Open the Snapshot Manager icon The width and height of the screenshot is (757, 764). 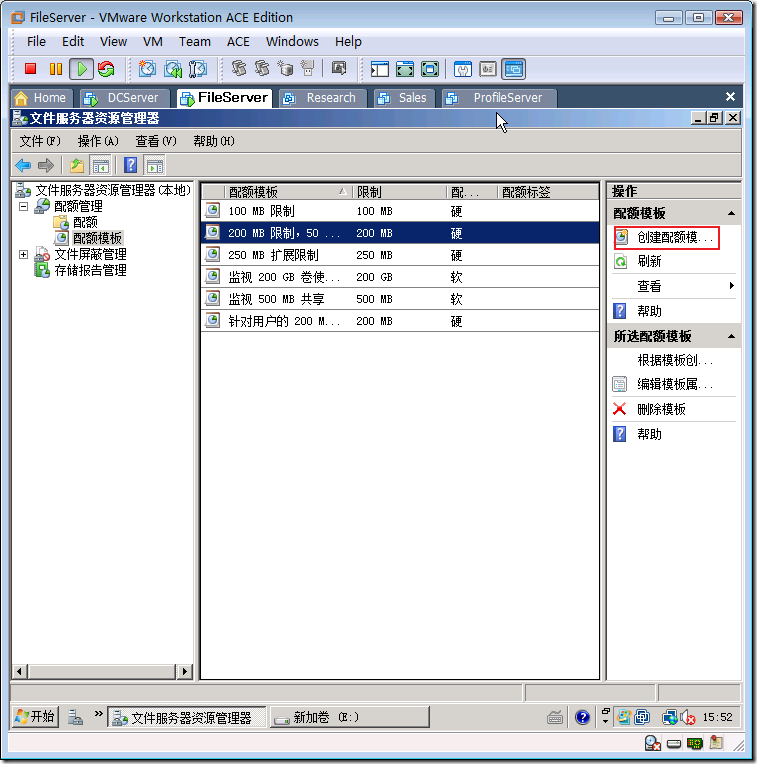pos(197,69)
